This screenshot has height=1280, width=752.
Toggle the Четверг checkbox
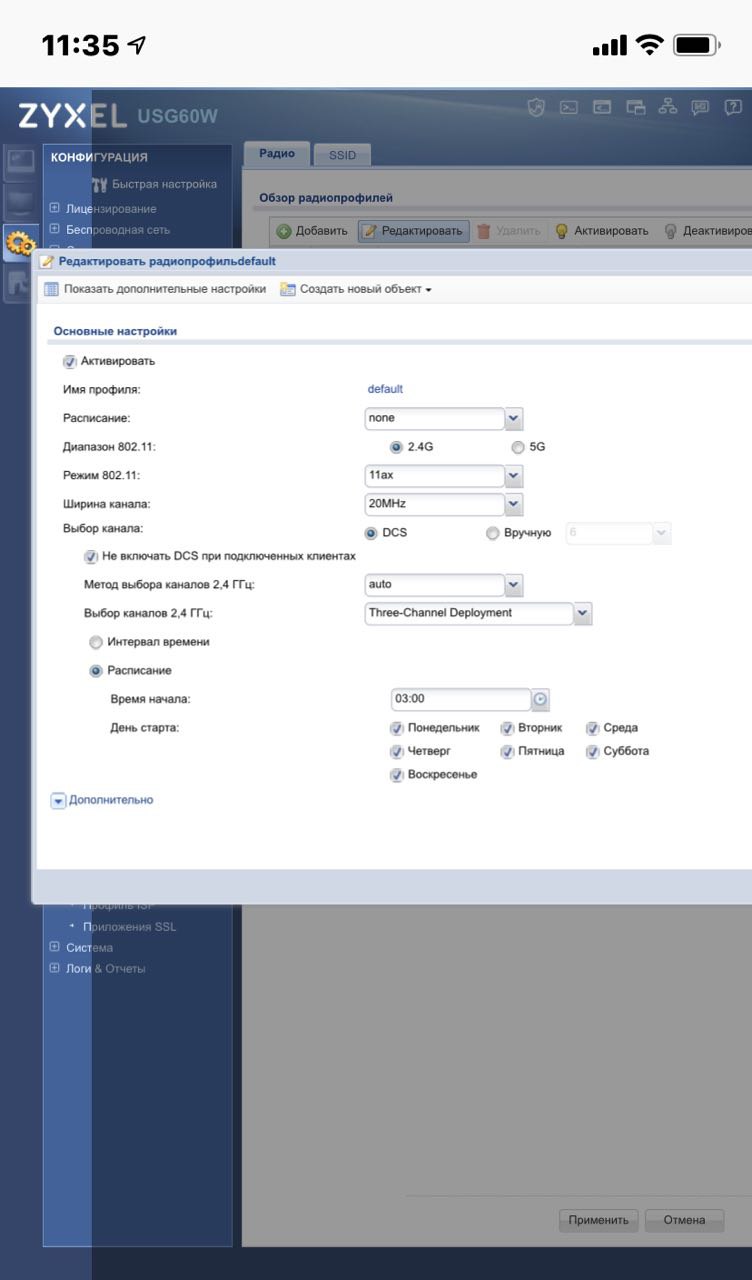pyautogui.click(x=397, y=751)
